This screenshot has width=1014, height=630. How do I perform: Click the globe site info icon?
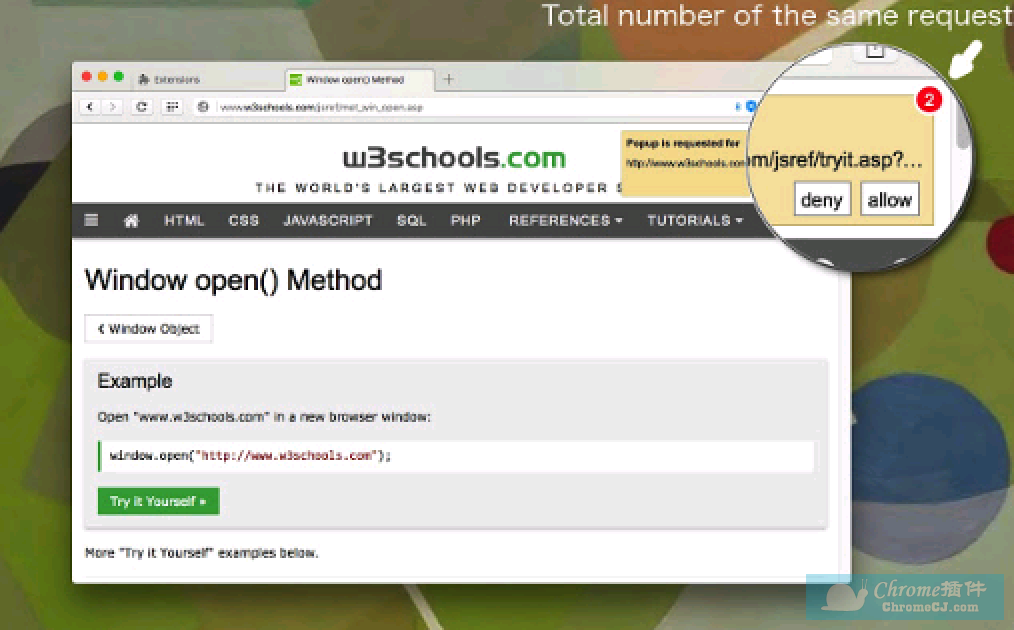[203, 107]
